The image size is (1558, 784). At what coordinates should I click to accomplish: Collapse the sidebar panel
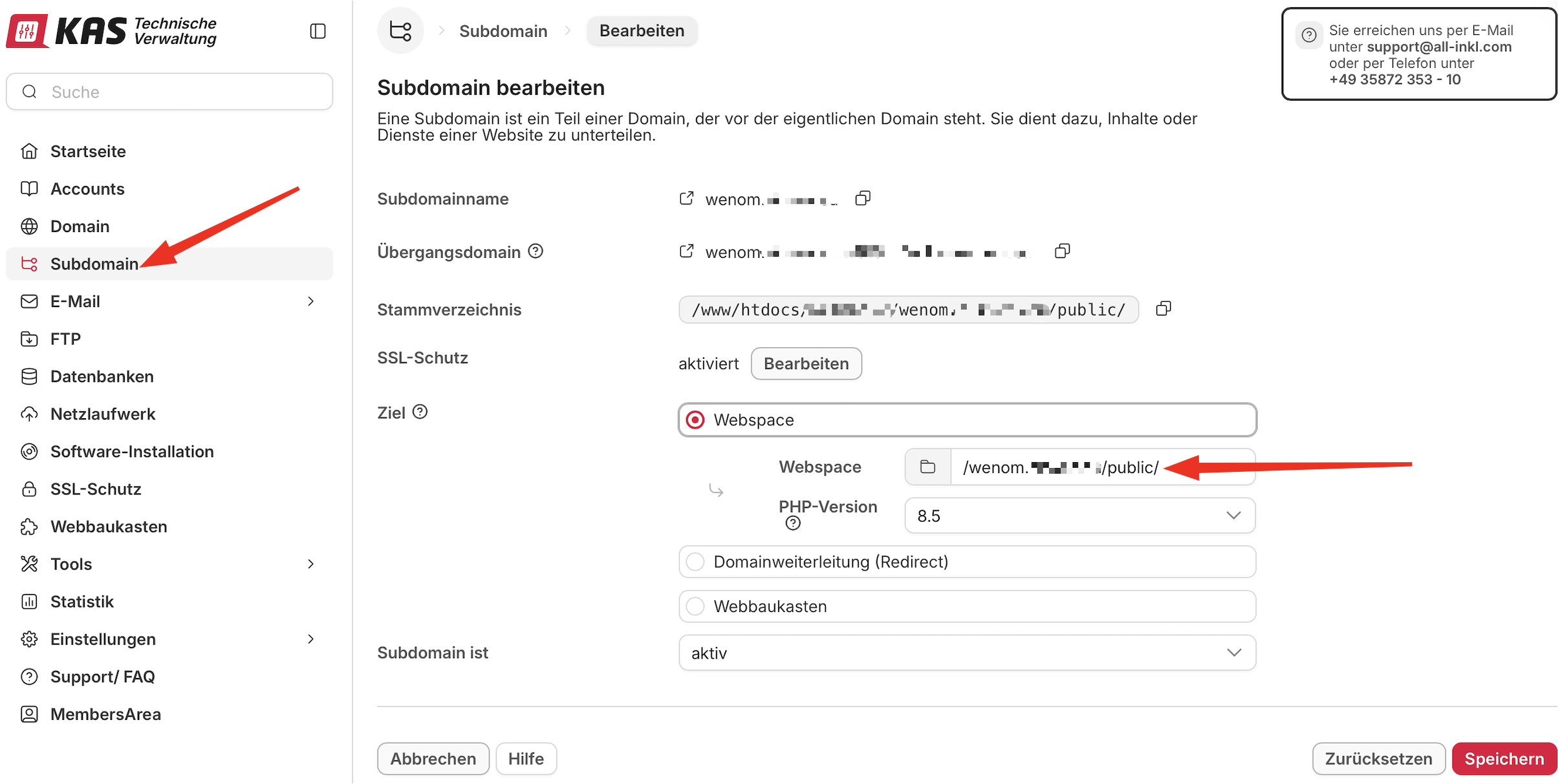[317, 30]
